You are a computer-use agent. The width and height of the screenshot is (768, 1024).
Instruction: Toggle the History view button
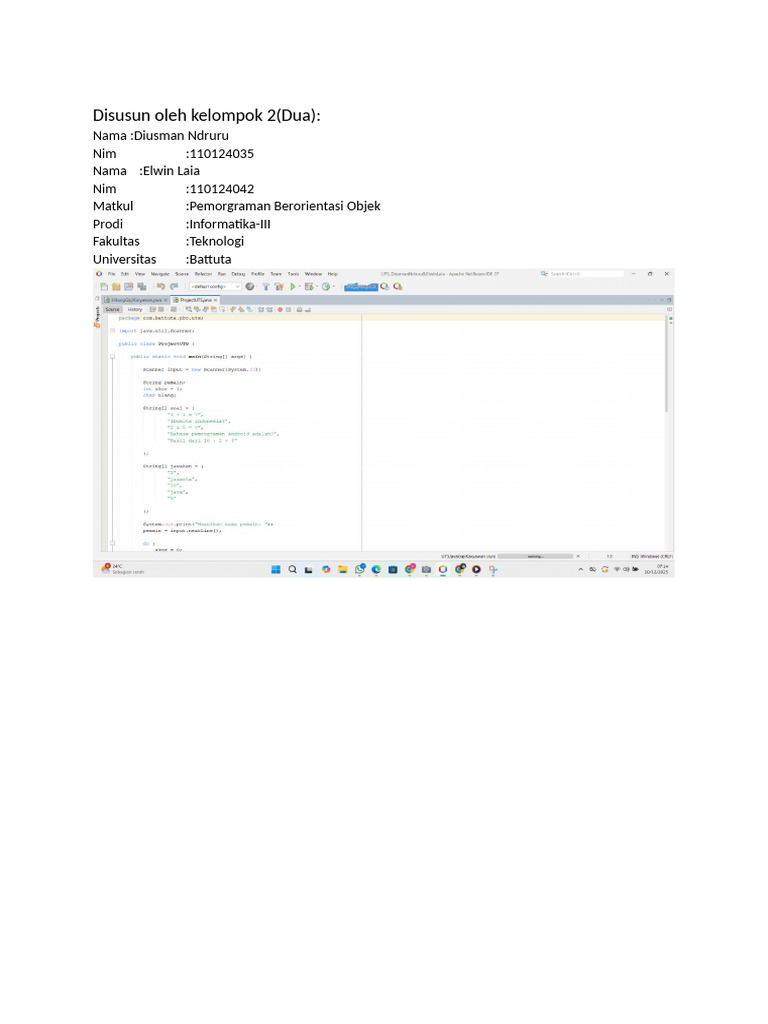[x=135, y=310]
